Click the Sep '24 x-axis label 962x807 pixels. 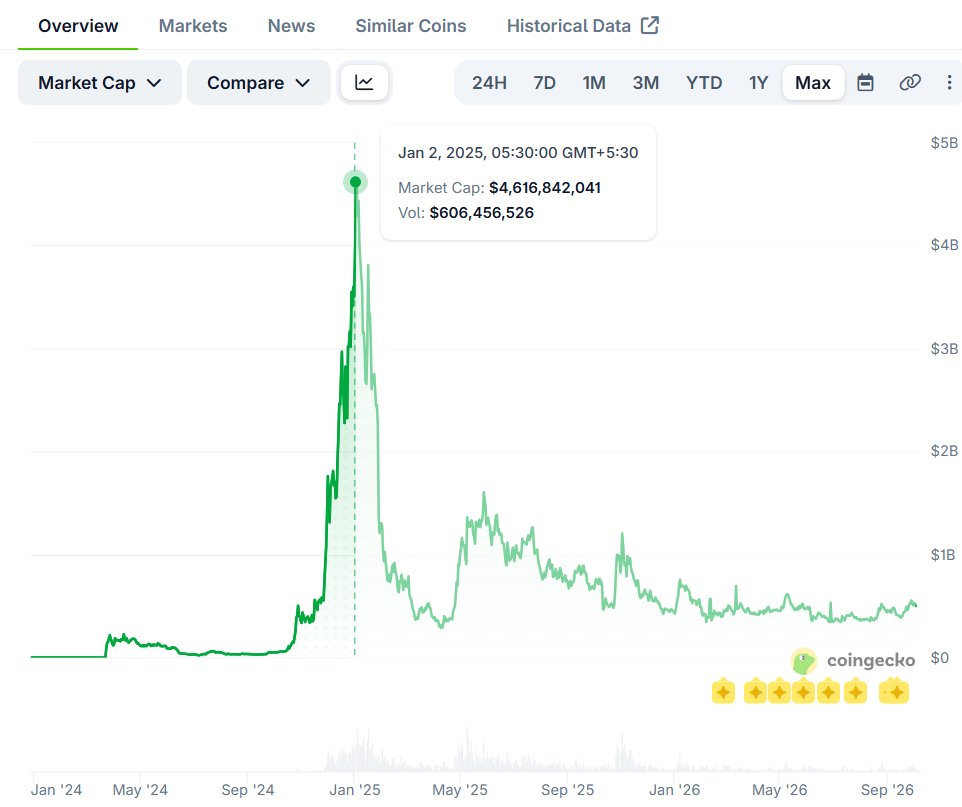(x=248, y=790)
